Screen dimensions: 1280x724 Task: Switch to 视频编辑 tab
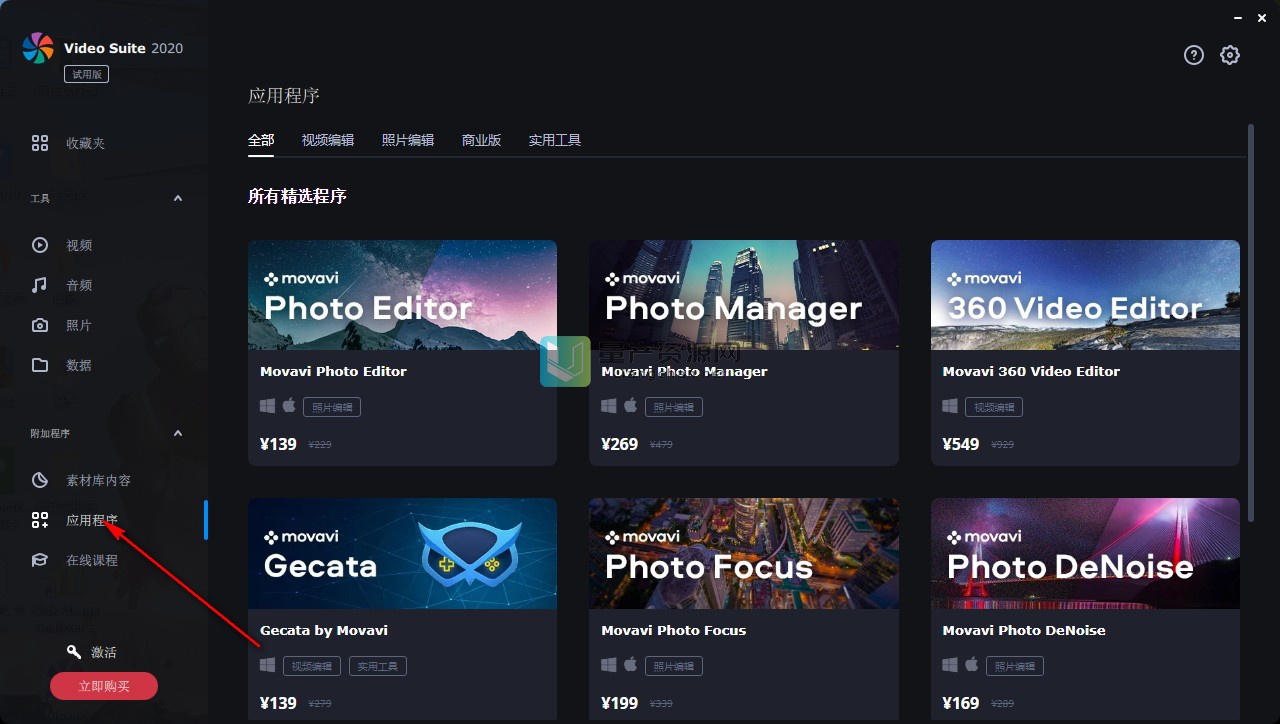click(x=328, y=140)
